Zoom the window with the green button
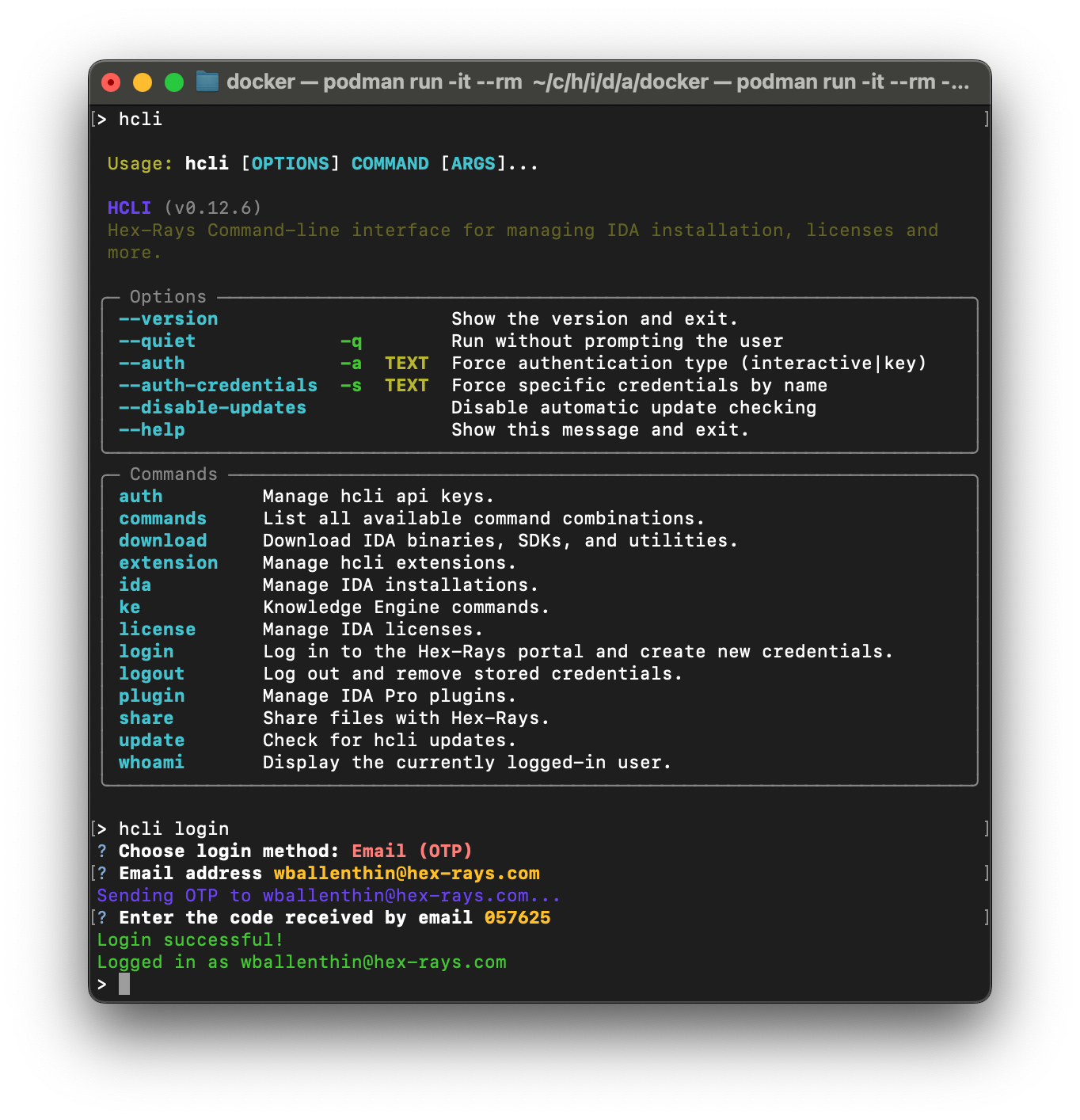The height and width of the screenshot is (1120, 1080). coord(174,82)
